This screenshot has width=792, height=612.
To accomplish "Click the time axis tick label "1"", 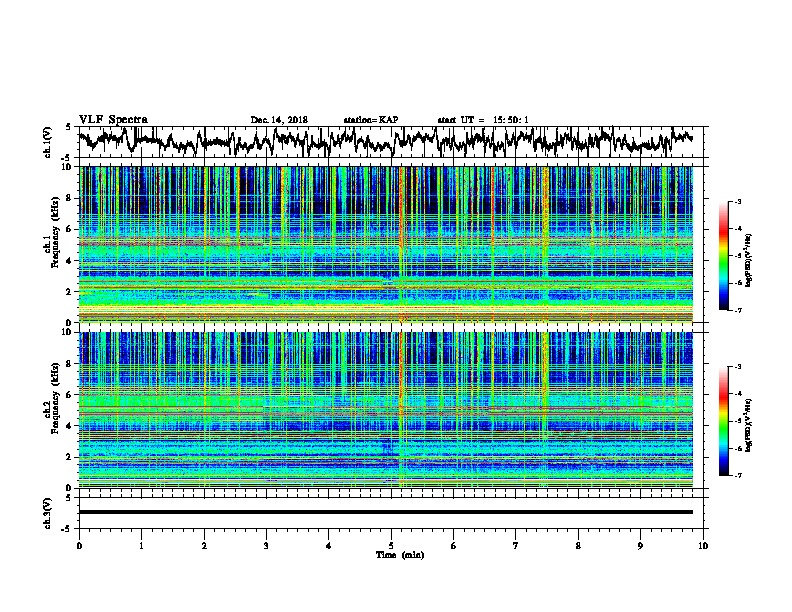I will point(141,546).
